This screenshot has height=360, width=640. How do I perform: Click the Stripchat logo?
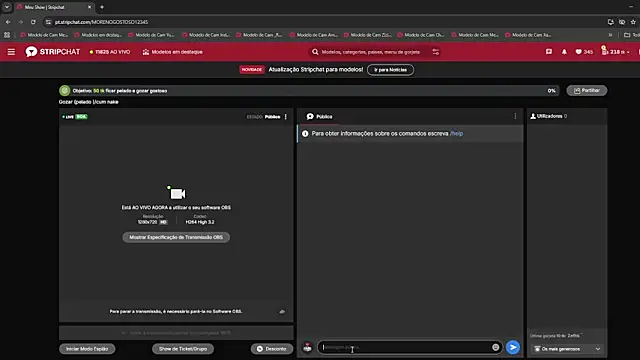(x=53, y=52)
